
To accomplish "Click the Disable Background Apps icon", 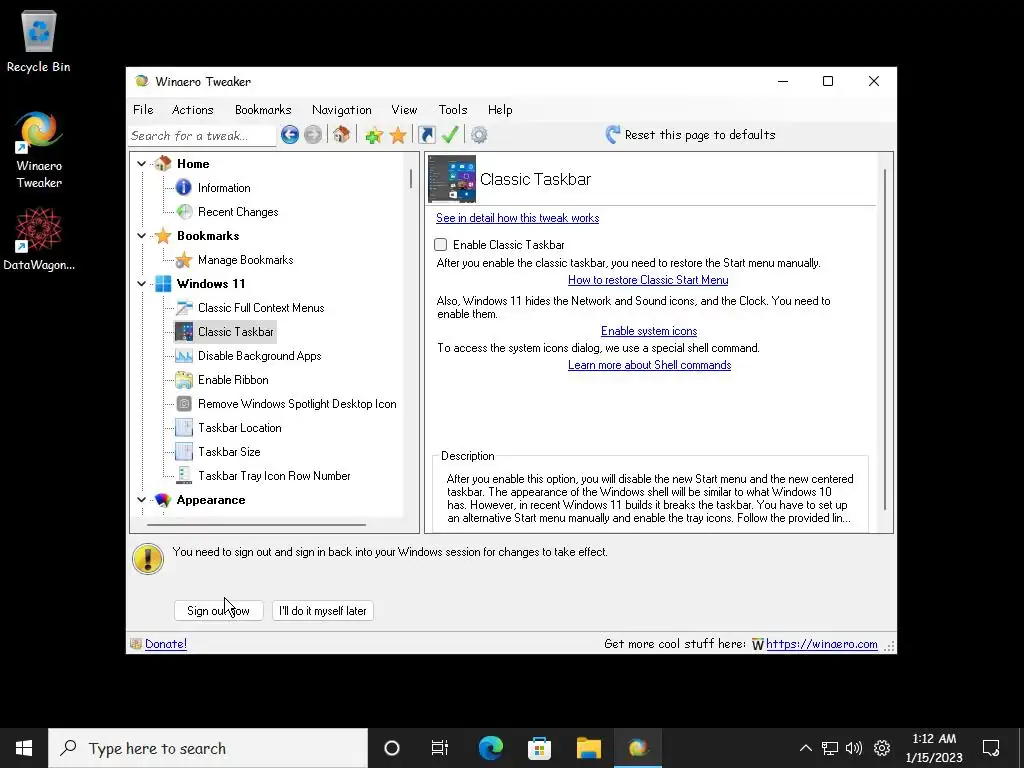I will 184,356.
